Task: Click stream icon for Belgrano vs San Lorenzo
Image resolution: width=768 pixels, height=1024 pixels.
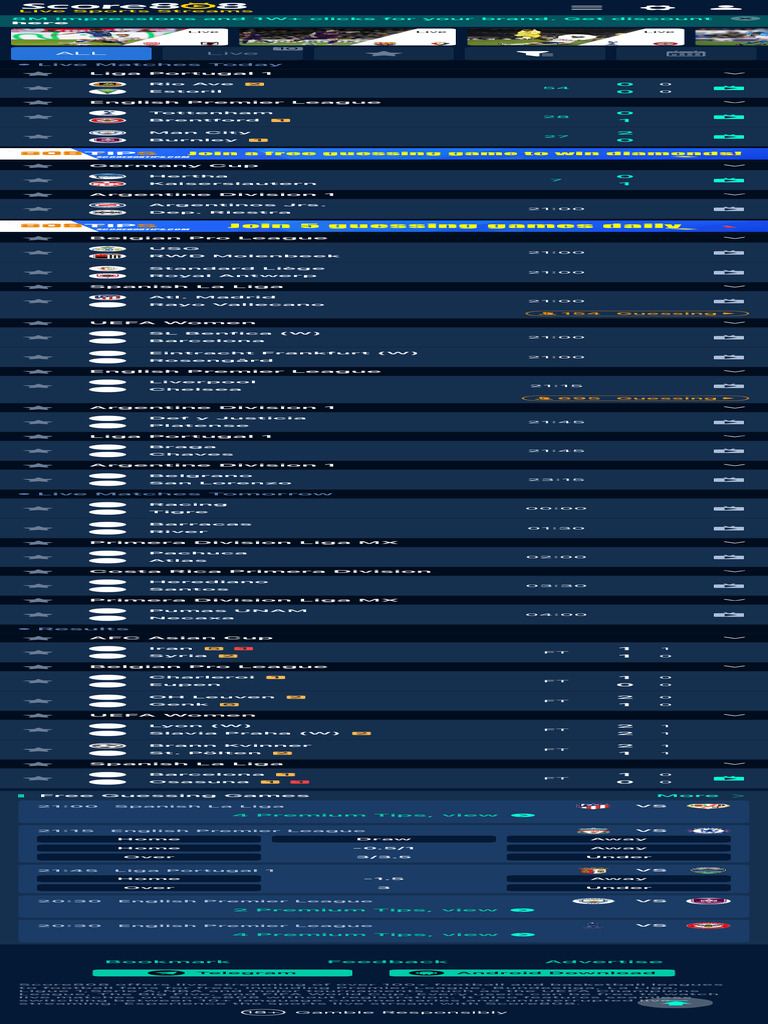Action: [729, 479]
